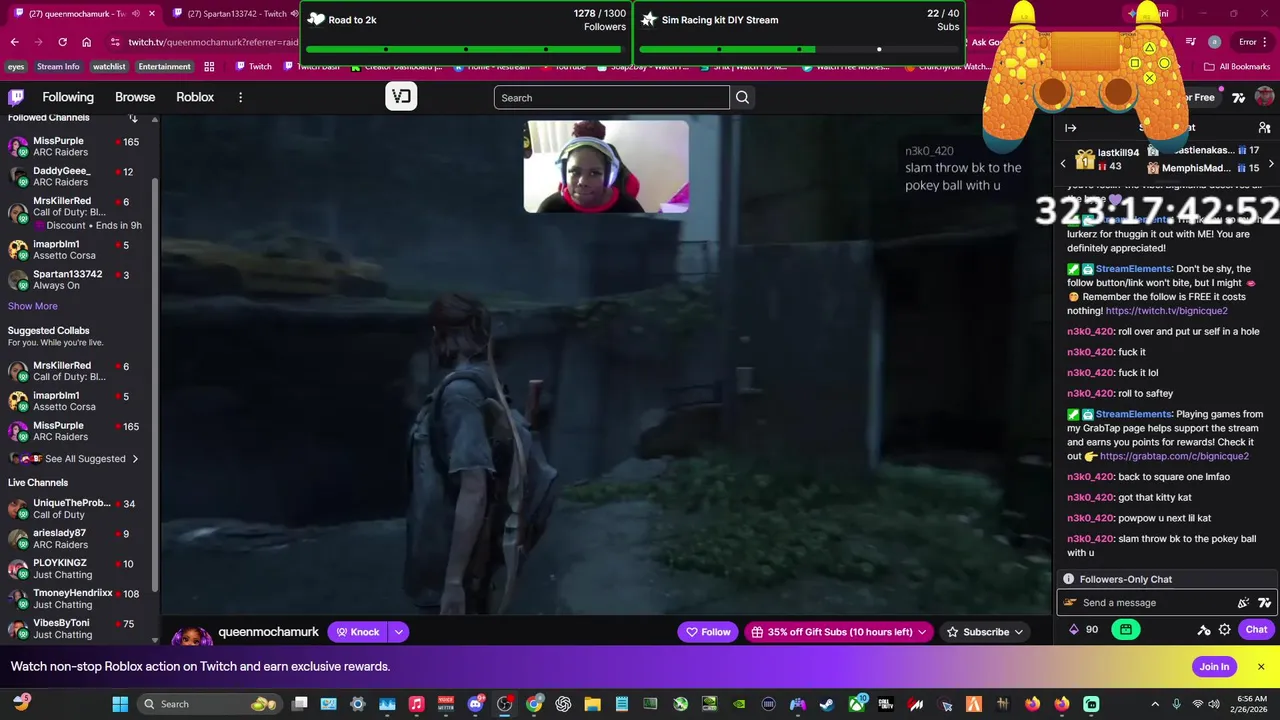Expand the Knock button dropdown arrow
The image size is (1280, 720).
point(398,632)
